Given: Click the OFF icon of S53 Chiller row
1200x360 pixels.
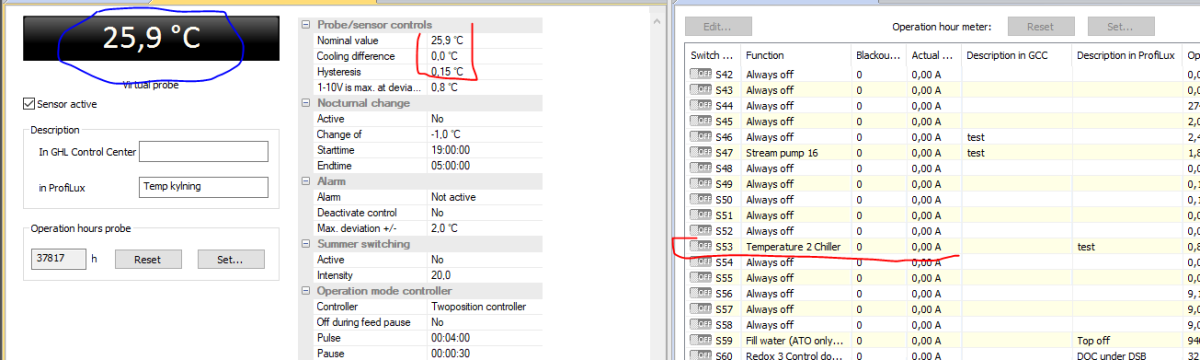Looking at the screenshot, I should [x=700, y=246].
